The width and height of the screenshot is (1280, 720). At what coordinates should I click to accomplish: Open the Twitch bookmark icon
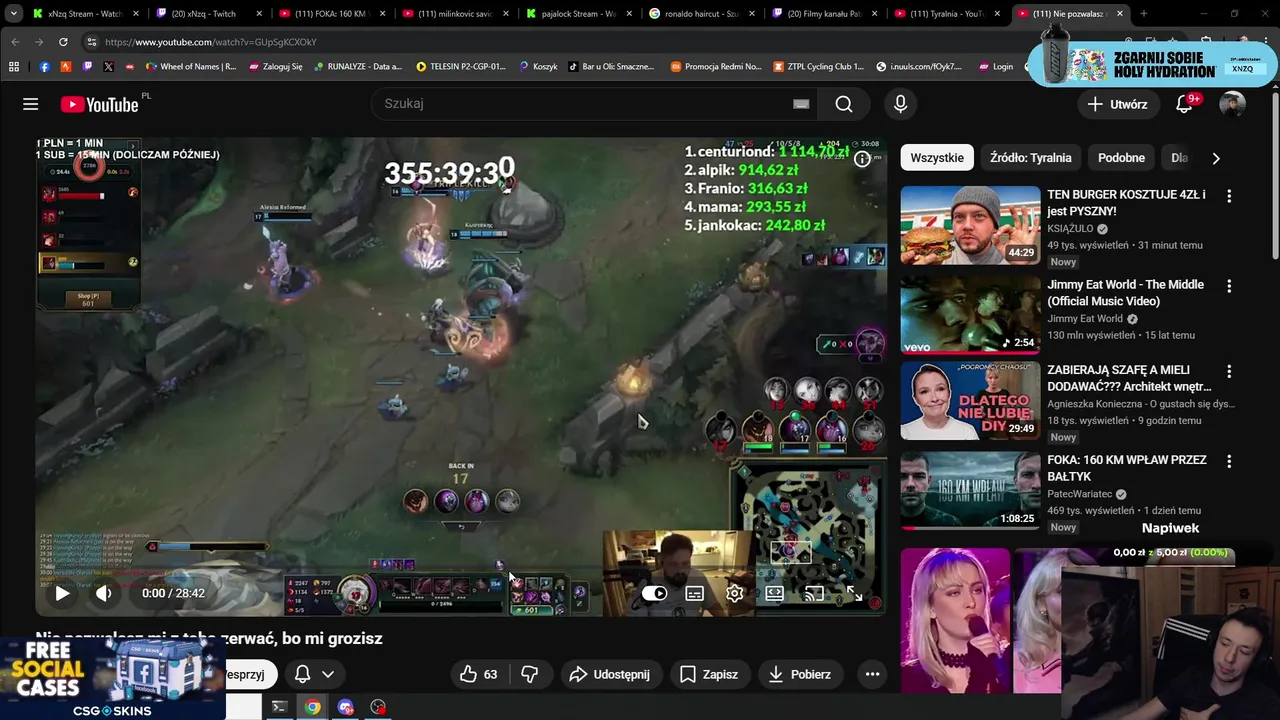tap(87, 66)
